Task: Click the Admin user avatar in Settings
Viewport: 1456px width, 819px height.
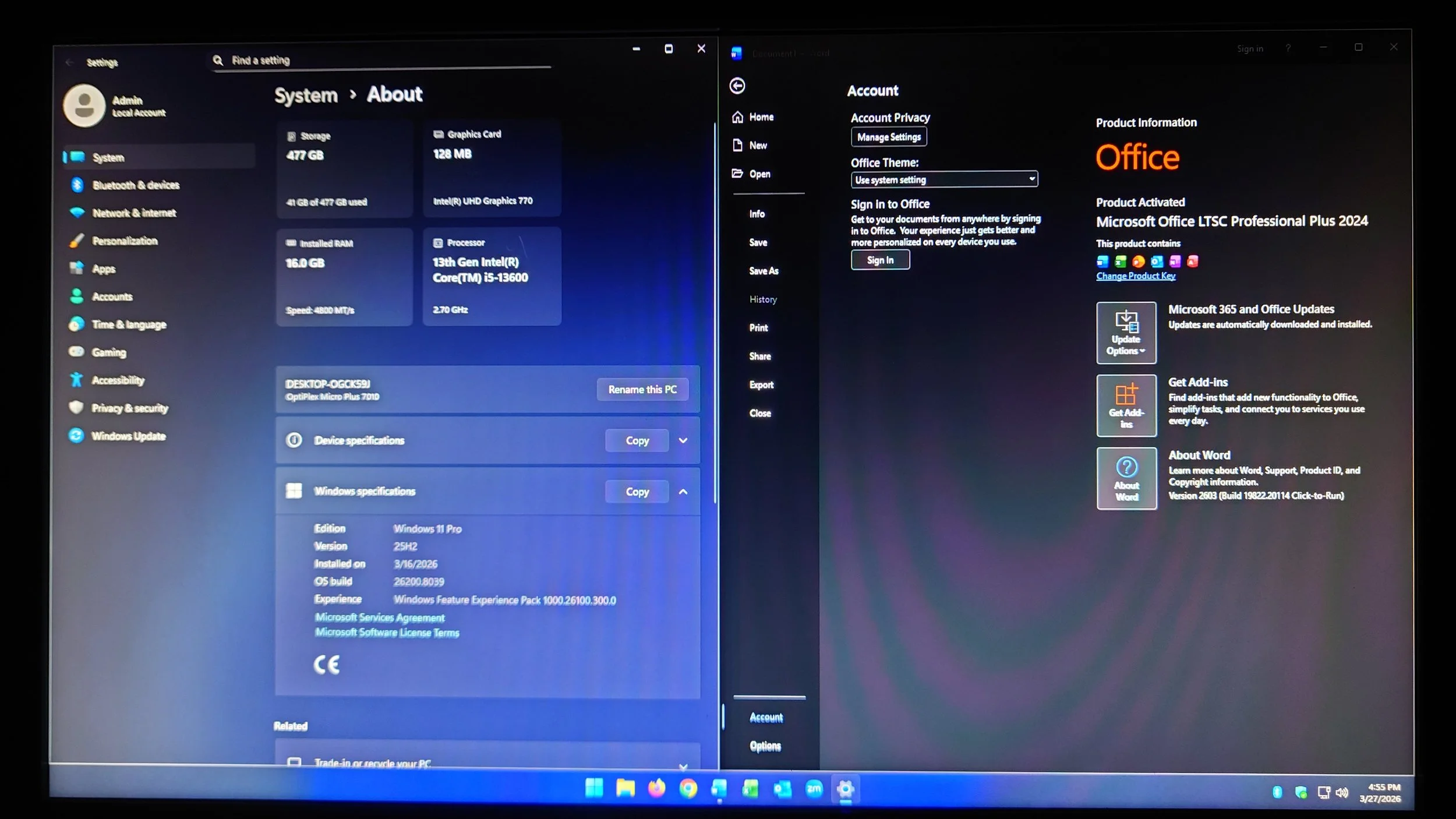Action: [x=84, y=105]
